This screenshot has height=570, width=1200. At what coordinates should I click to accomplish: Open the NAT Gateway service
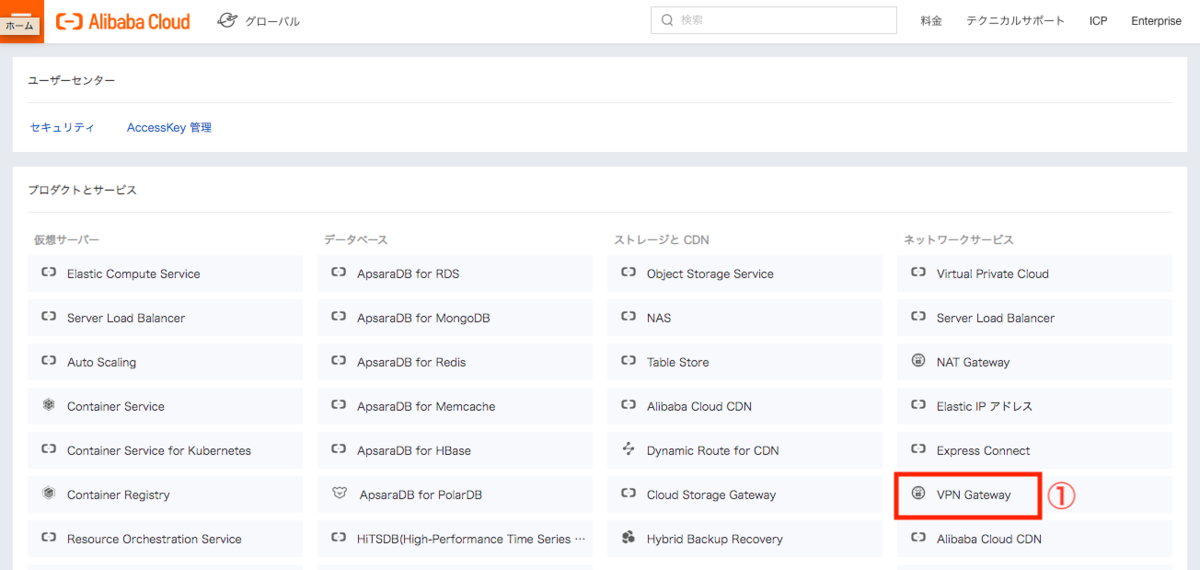1034,362
